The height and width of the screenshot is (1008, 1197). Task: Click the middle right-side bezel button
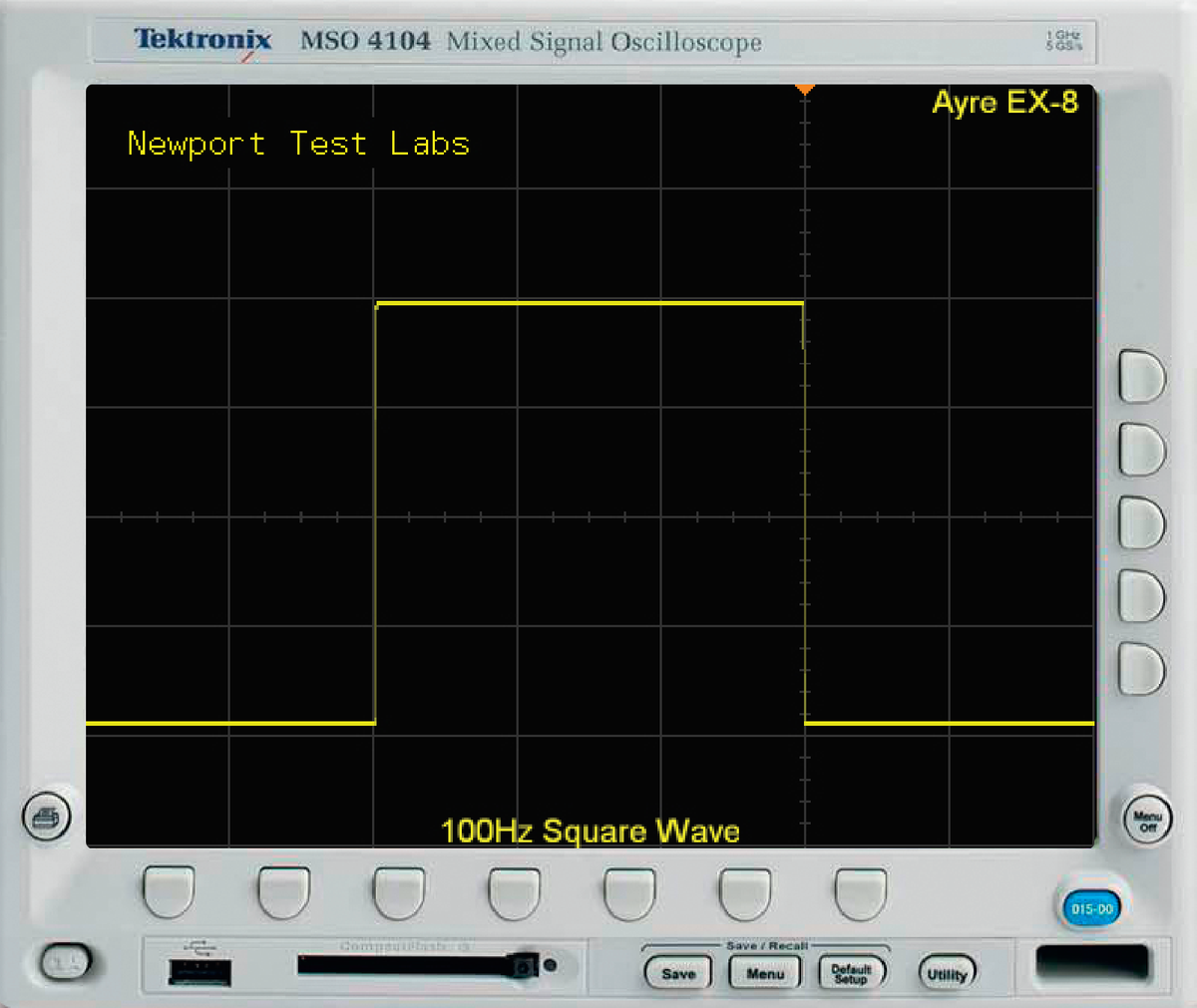1141,523
